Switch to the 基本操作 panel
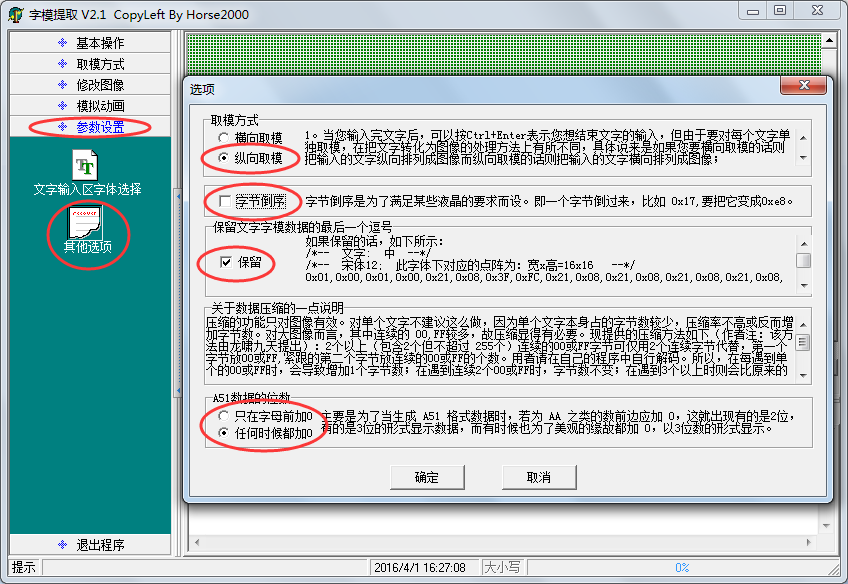 coord(89,42)
